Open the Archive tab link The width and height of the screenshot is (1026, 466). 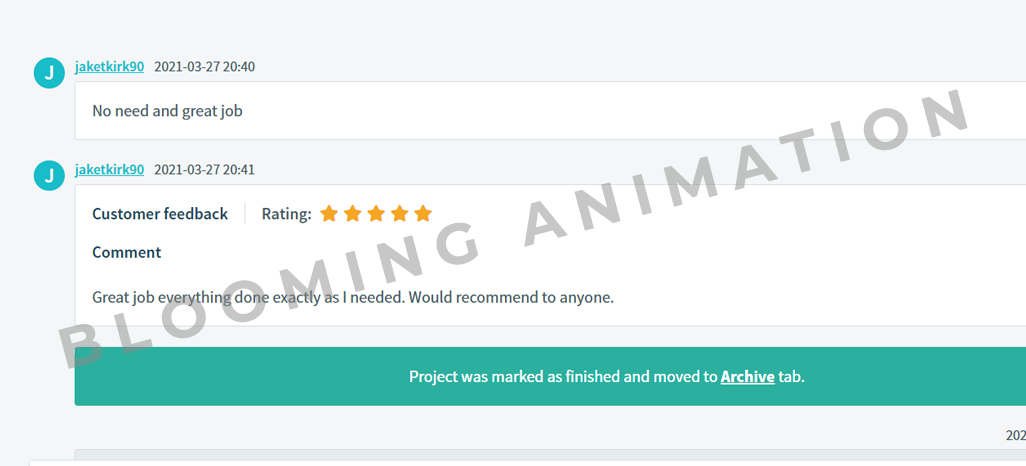[747, 377]
